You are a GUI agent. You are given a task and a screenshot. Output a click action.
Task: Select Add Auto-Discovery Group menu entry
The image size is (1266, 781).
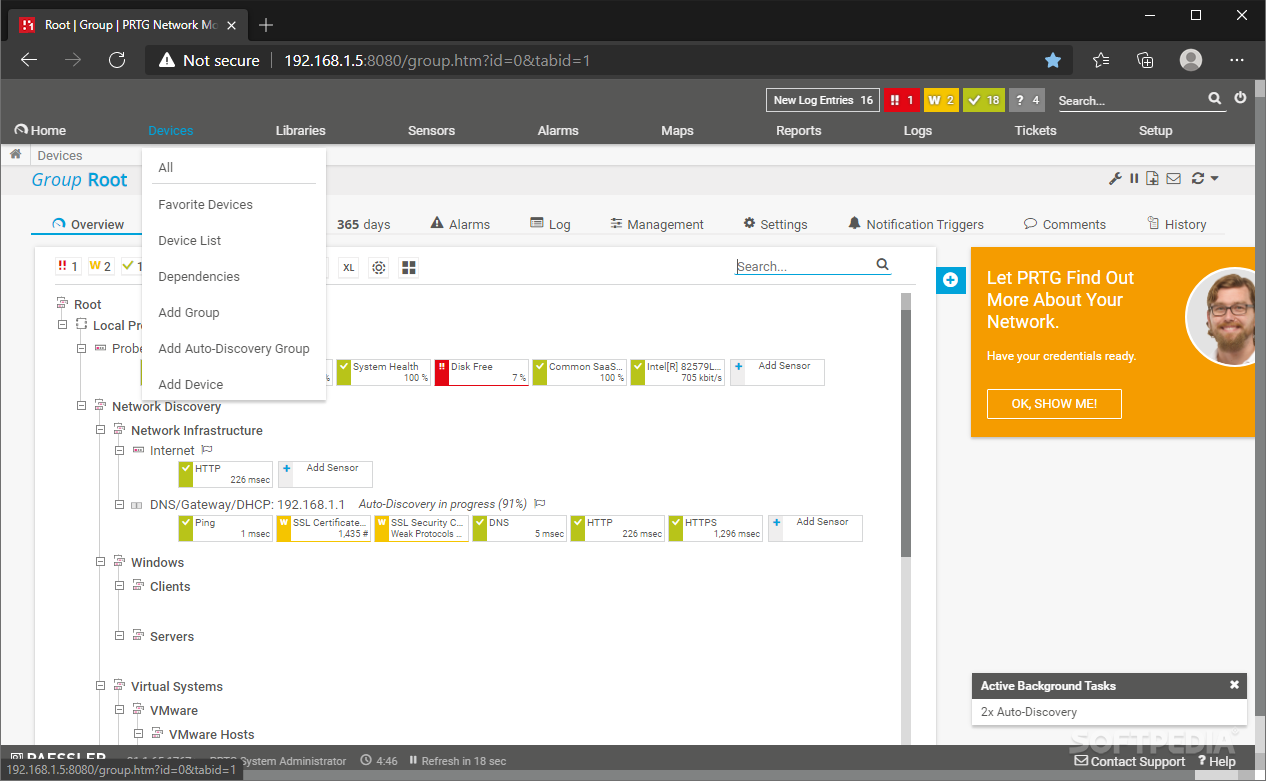pyautogui.click(x=234, y=348)
